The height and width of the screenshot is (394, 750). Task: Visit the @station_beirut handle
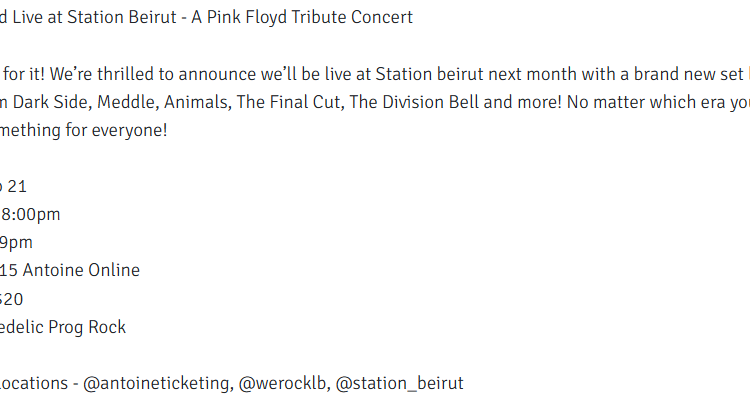399,383
